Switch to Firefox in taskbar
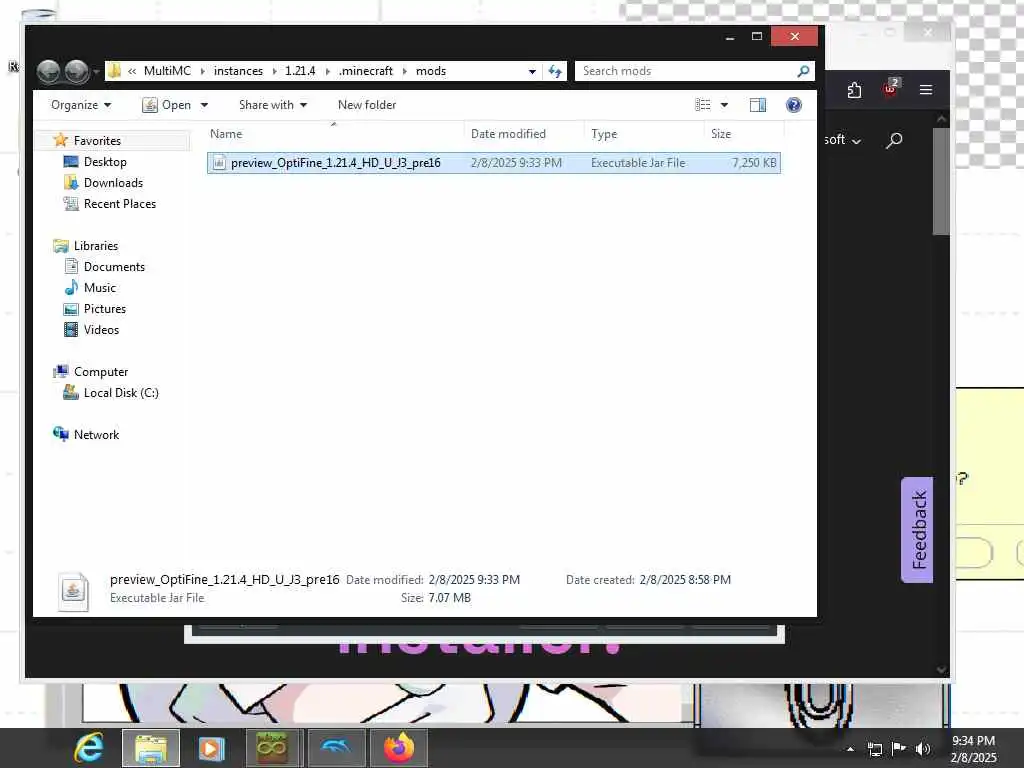Viewport: 1024px width, 768px height. 398,748
